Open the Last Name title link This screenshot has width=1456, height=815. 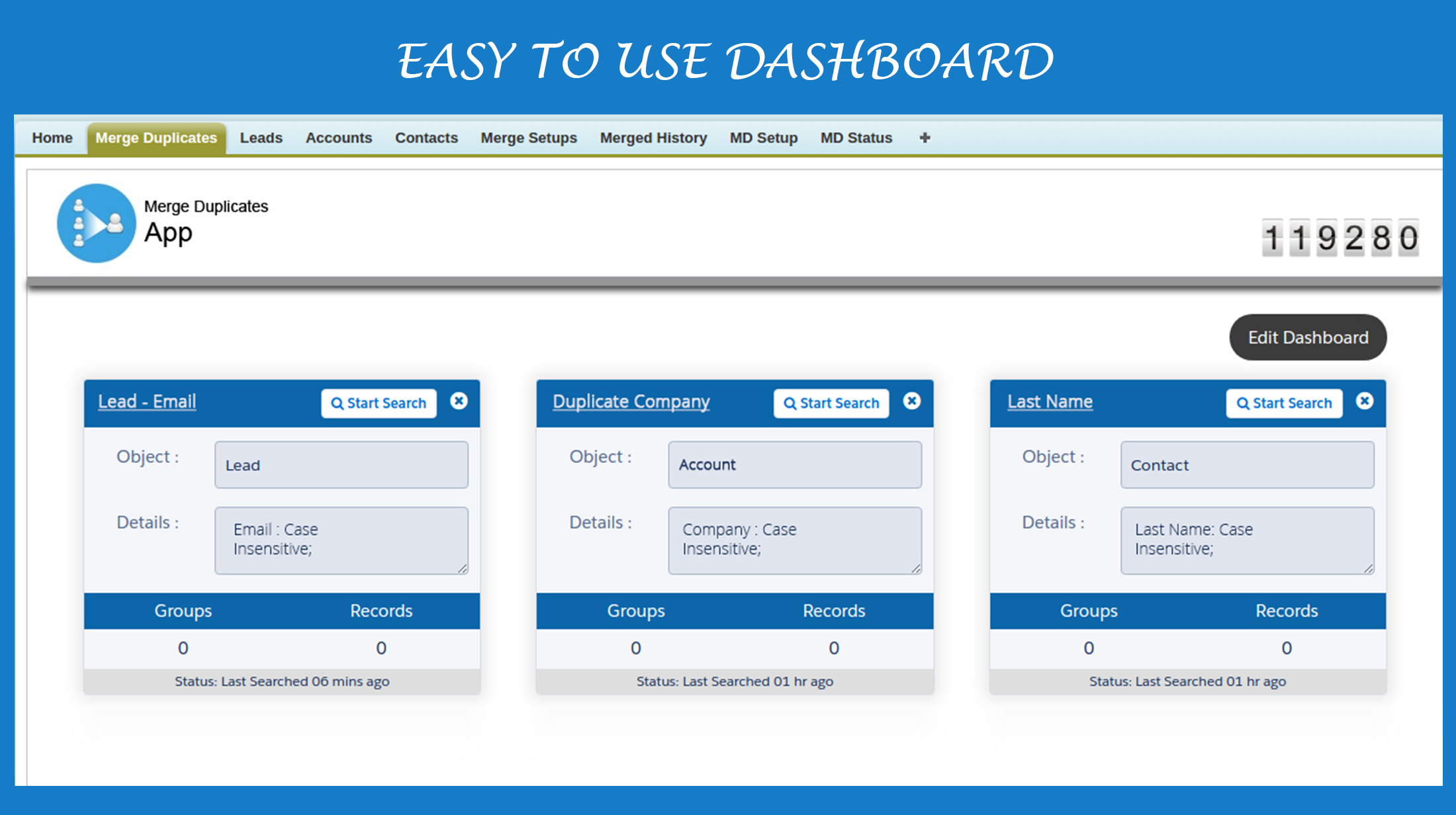click(x=1050, y=402)
